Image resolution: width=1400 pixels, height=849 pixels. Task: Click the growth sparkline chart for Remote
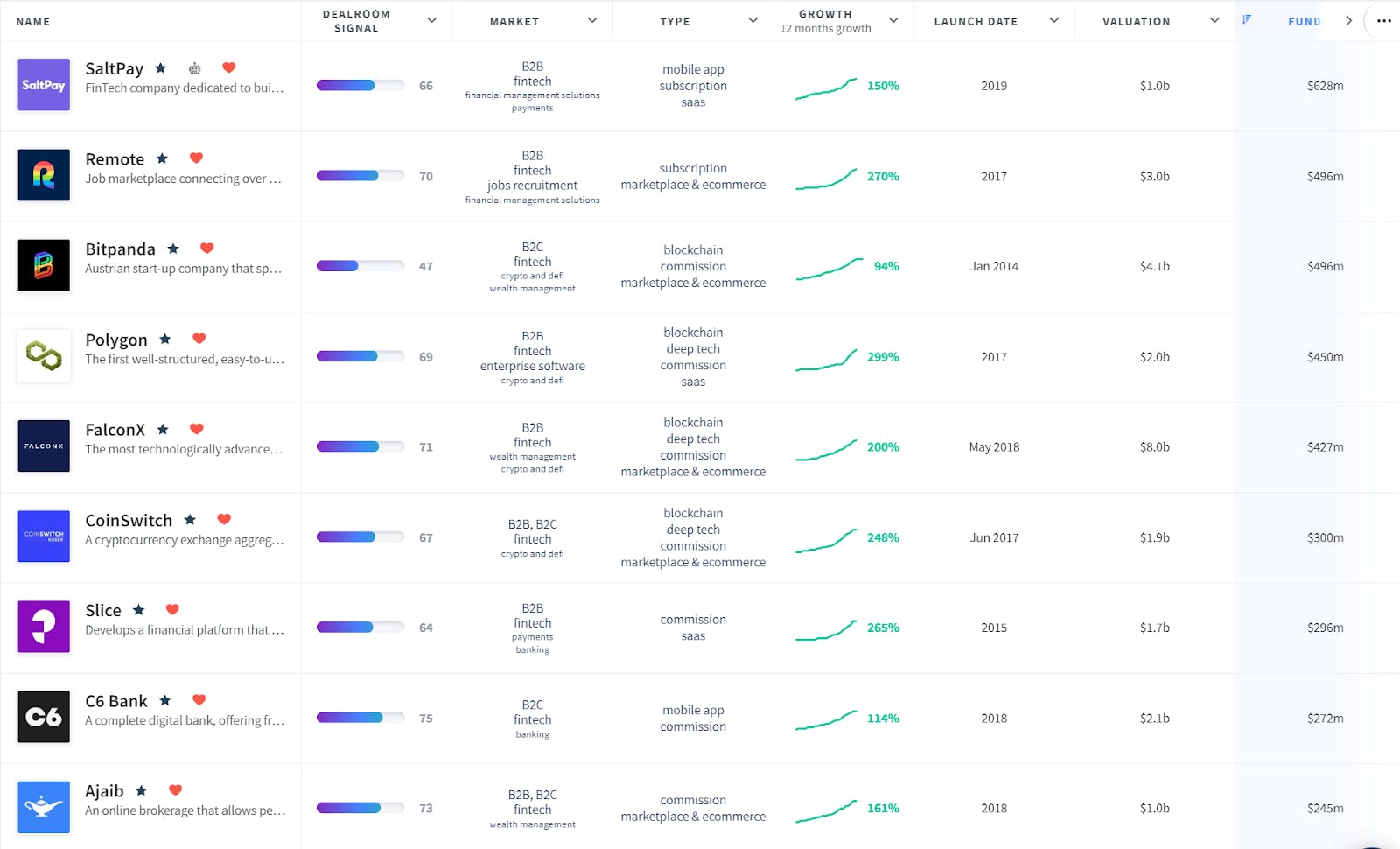pos(826,179)
